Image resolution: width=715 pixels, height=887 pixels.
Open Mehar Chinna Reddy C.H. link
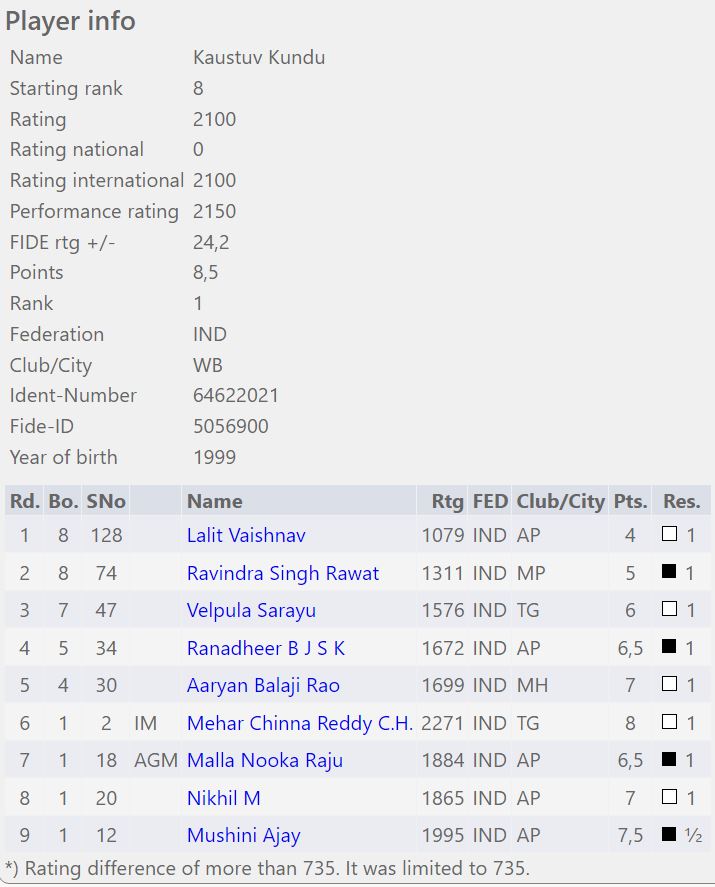[299, 723]
